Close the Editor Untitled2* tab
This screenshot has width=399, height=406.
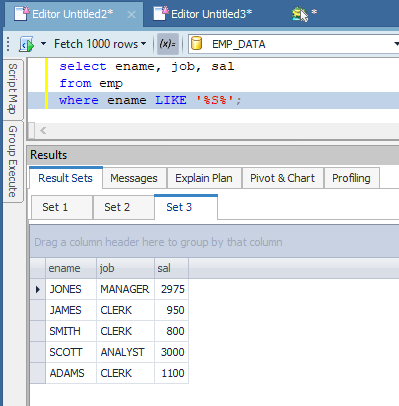point(132,15)
